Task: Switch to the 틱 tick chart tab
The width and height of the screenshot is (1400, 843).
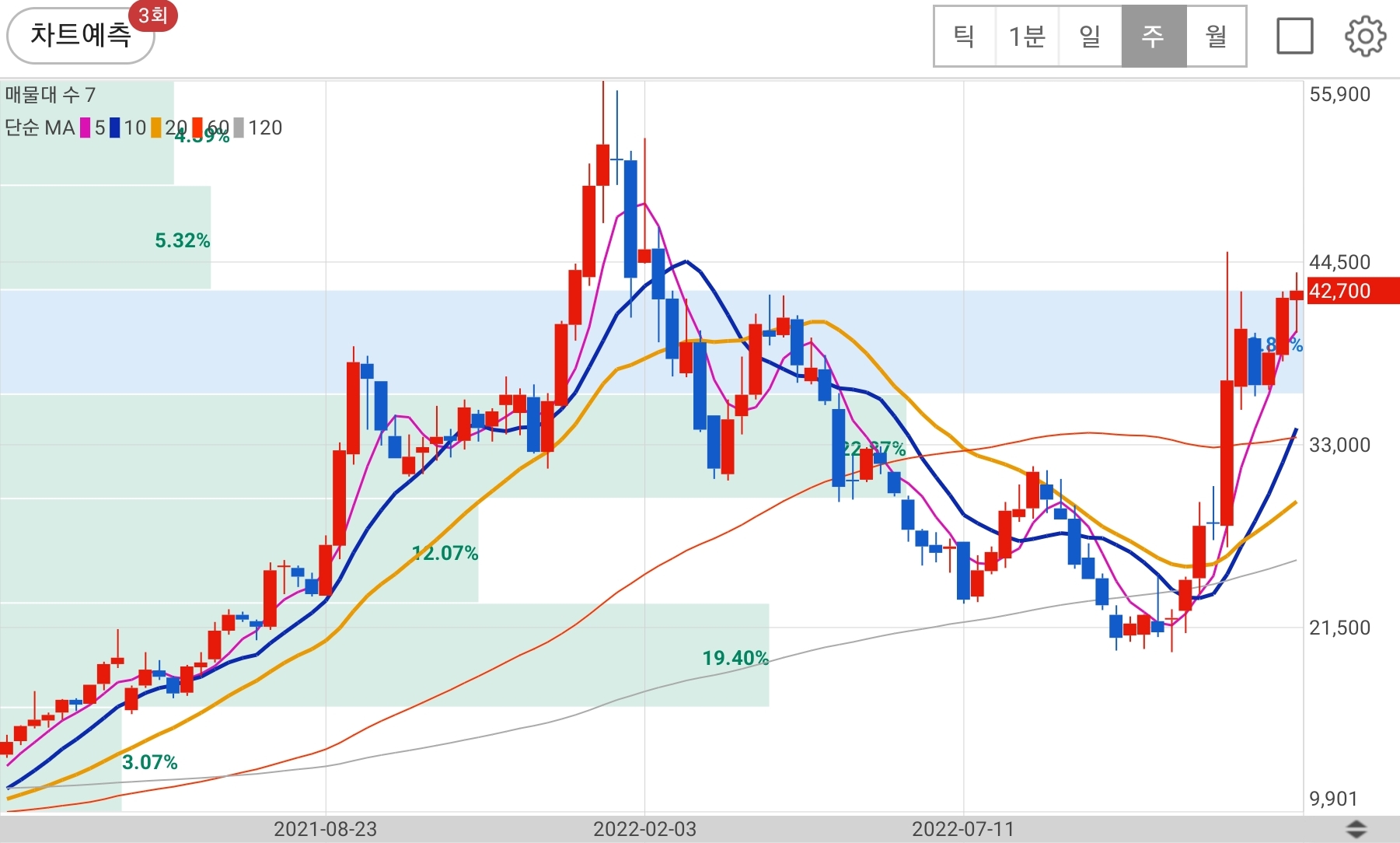Action: (x=965, y=36)
